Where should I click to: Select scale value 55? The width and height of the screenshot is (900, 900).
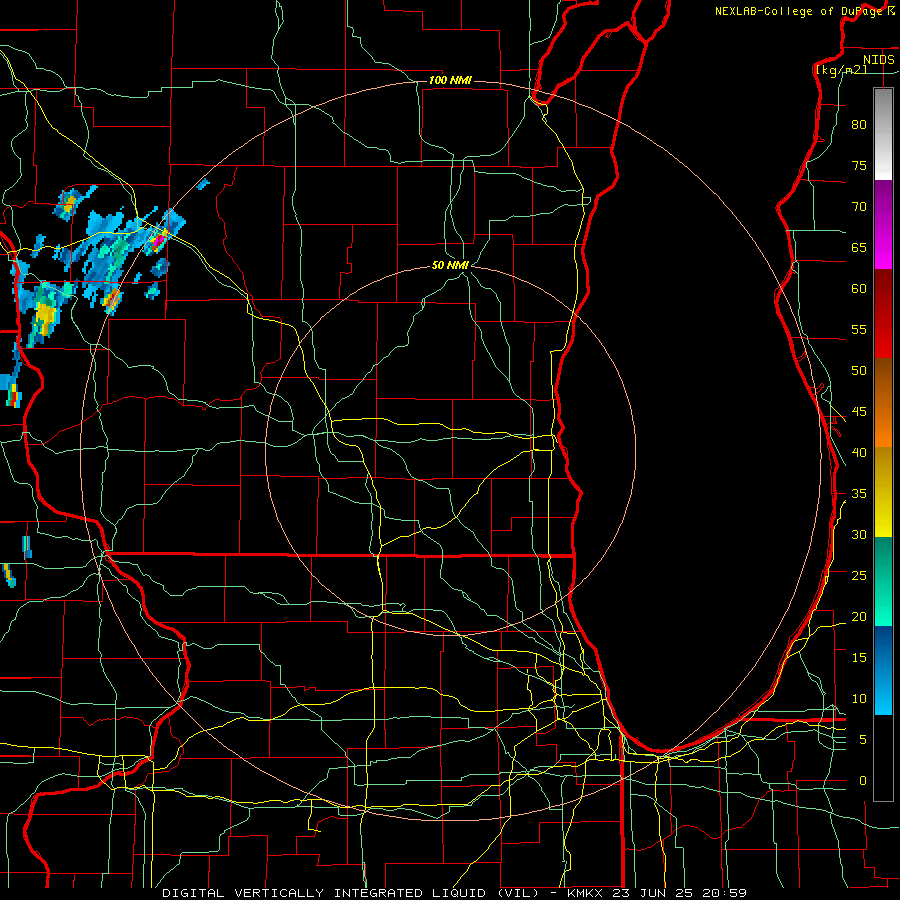pos(859,329)
